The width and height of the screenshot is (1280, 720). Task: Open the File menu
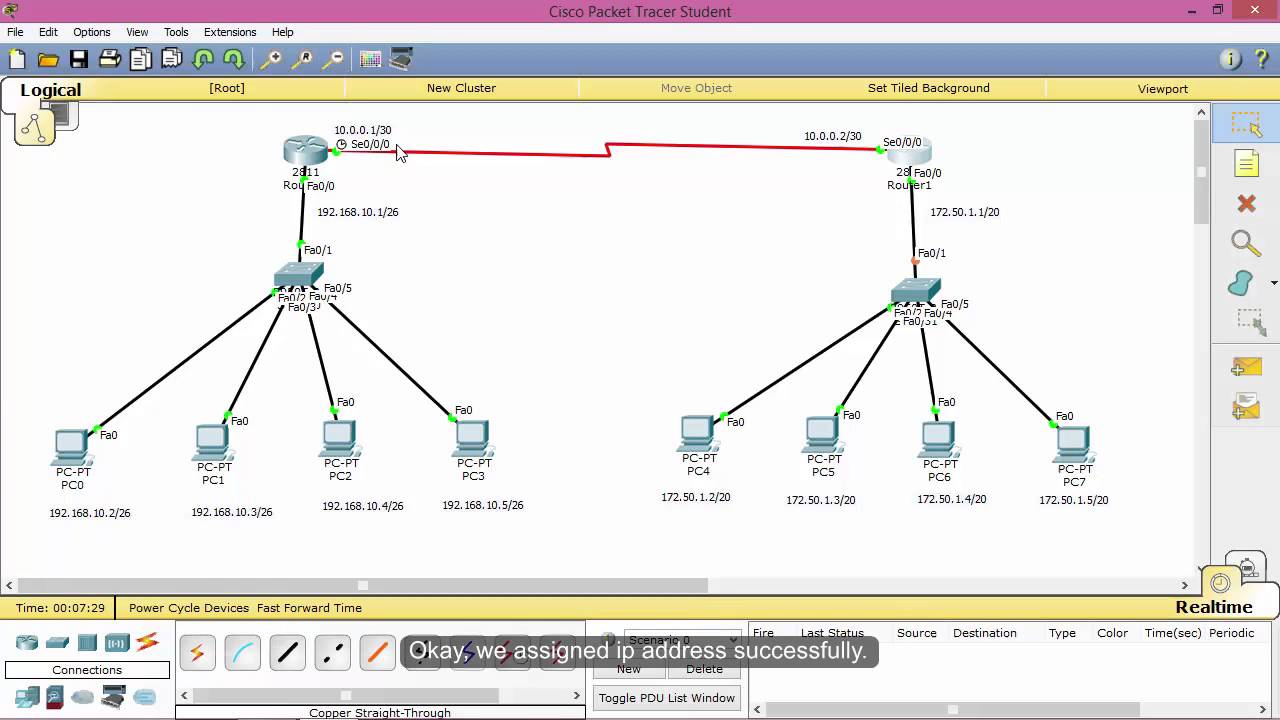coord(15,32)
